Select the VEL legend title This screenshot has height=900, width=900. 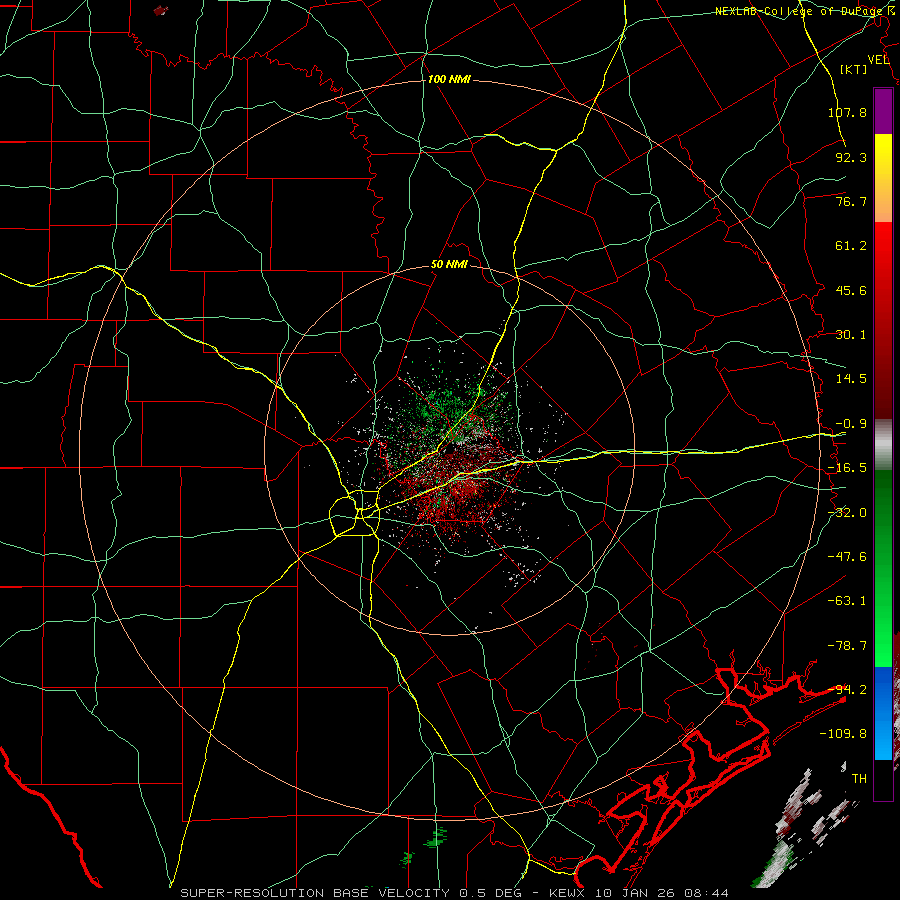(878, 60)
